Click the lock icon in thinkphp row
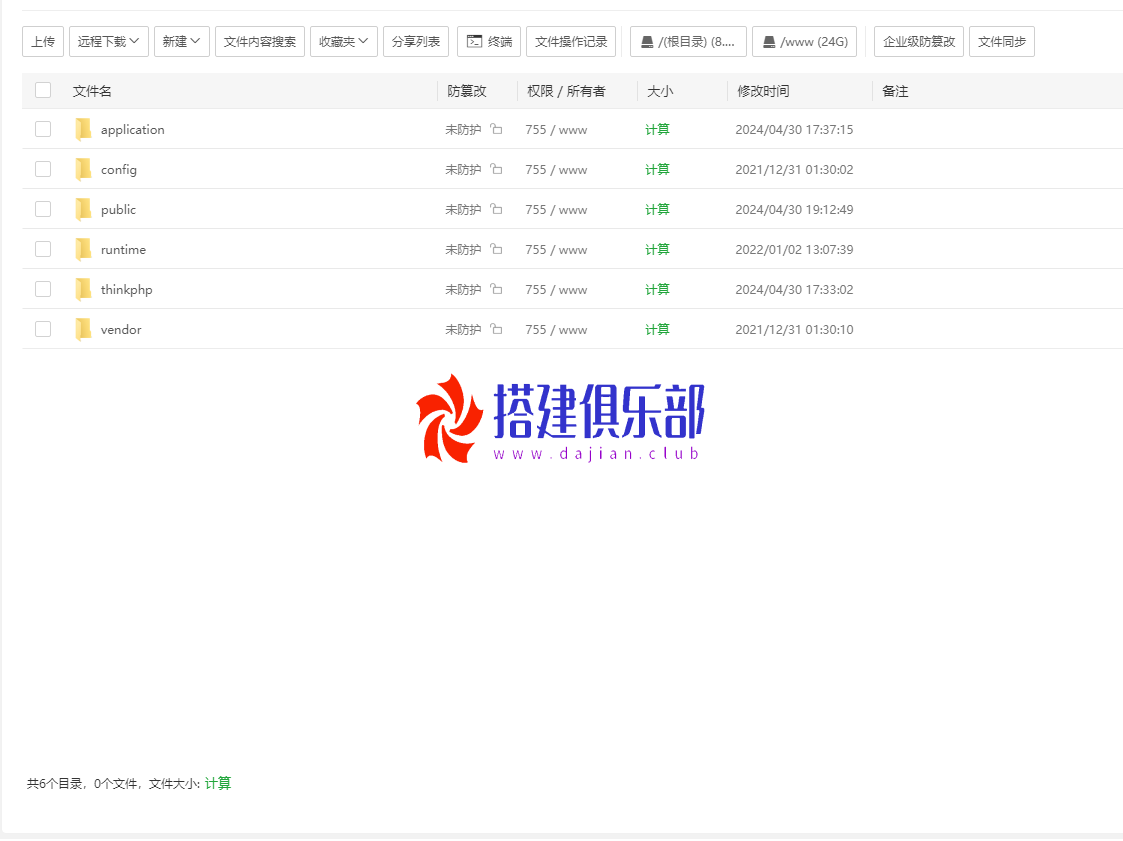The width and height of the screenshot is (1123, 841). point(496,289)
